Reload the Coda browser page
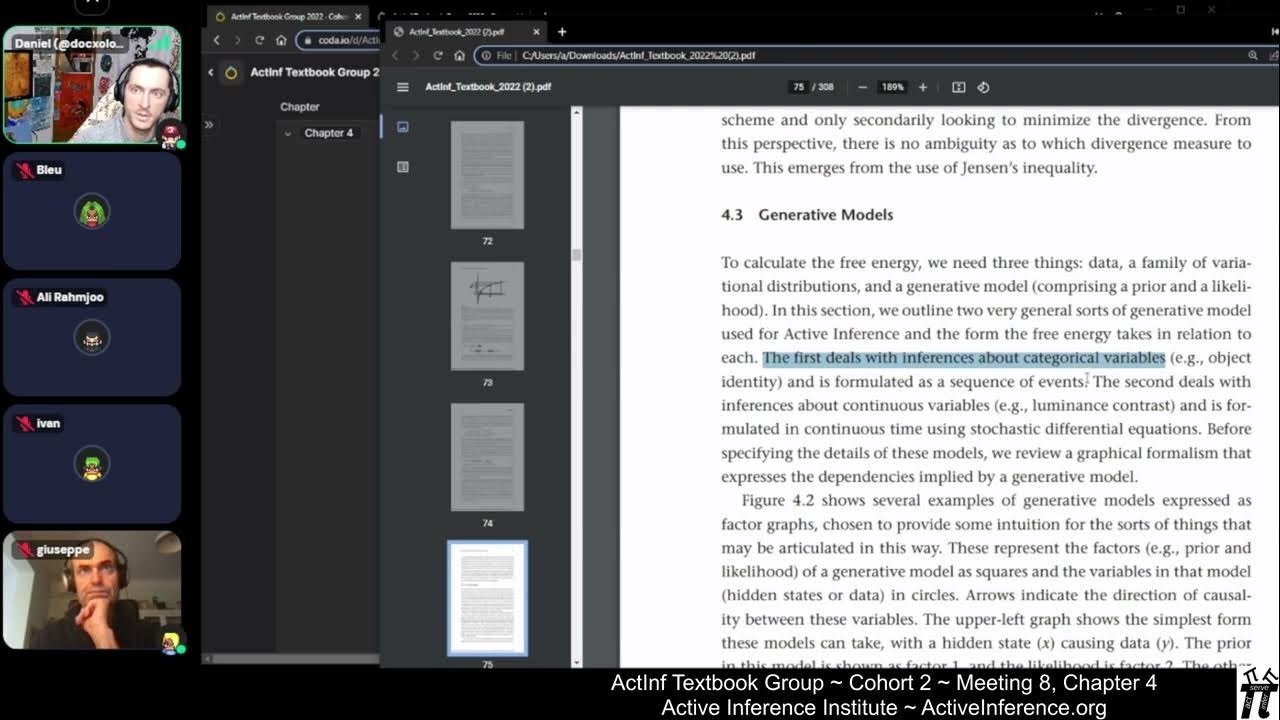1280x720 pixels. (x=259, y=40)
